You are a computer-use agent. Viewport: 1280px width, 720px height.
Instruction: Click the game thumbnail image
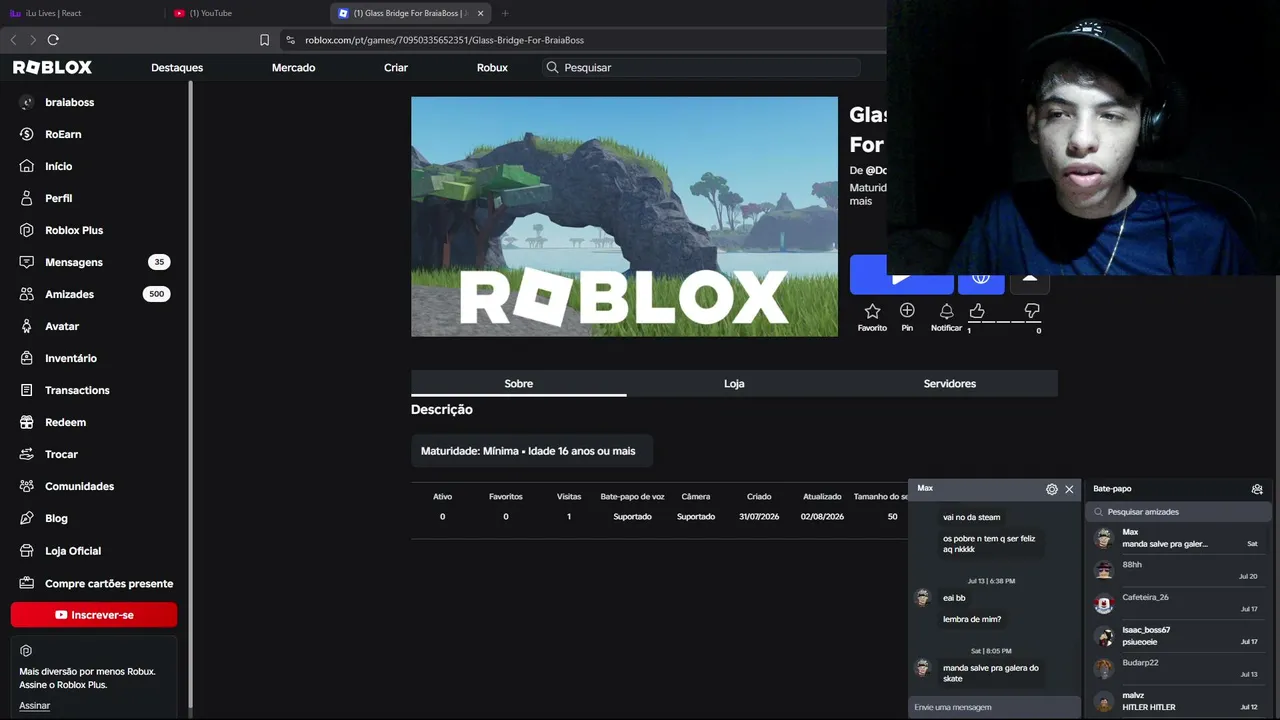point(624,216)
